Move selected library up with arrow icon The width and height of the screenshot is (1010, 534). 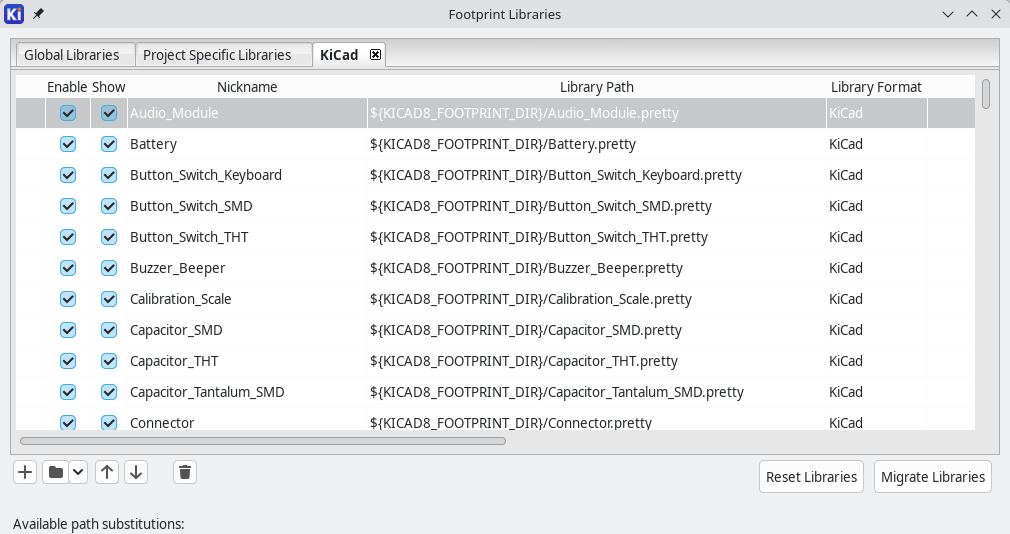coord(107,472)
